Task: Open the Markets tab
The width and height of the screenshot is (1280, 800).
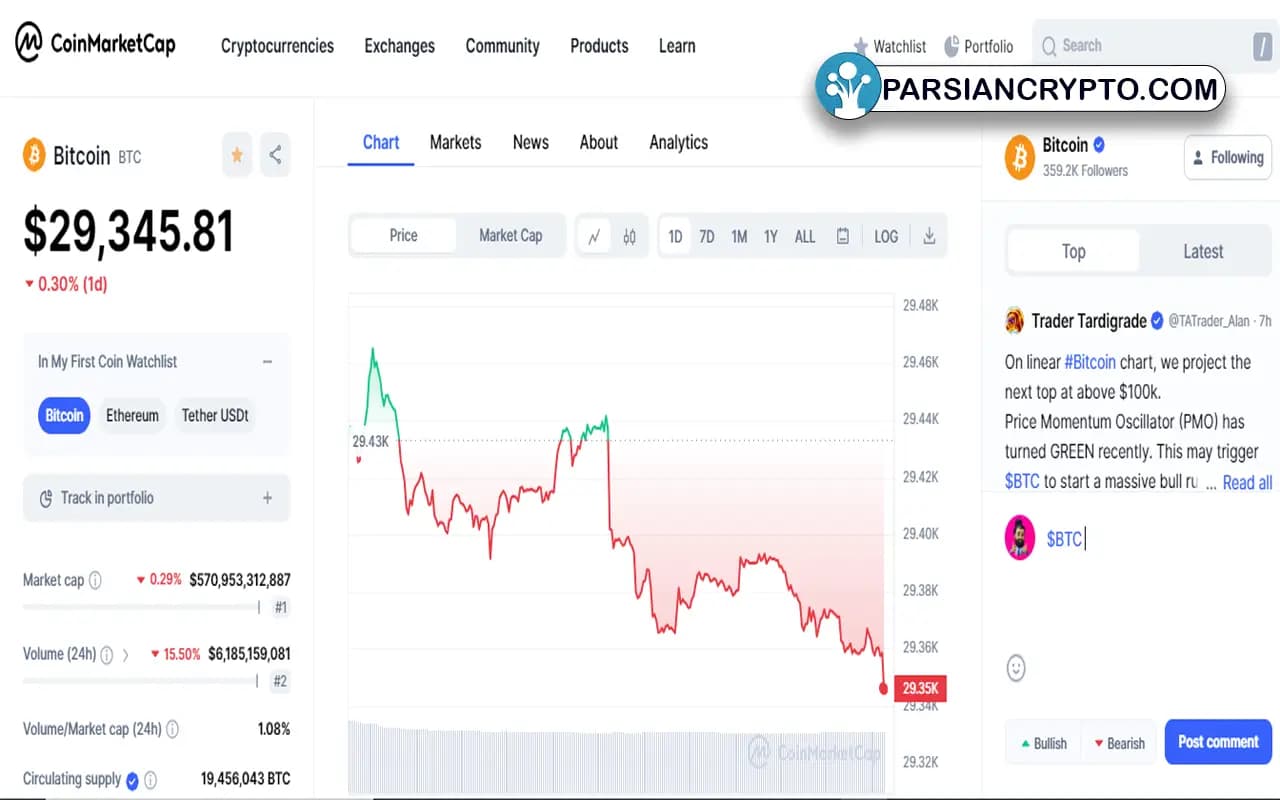Action: (x=455, y=142)
